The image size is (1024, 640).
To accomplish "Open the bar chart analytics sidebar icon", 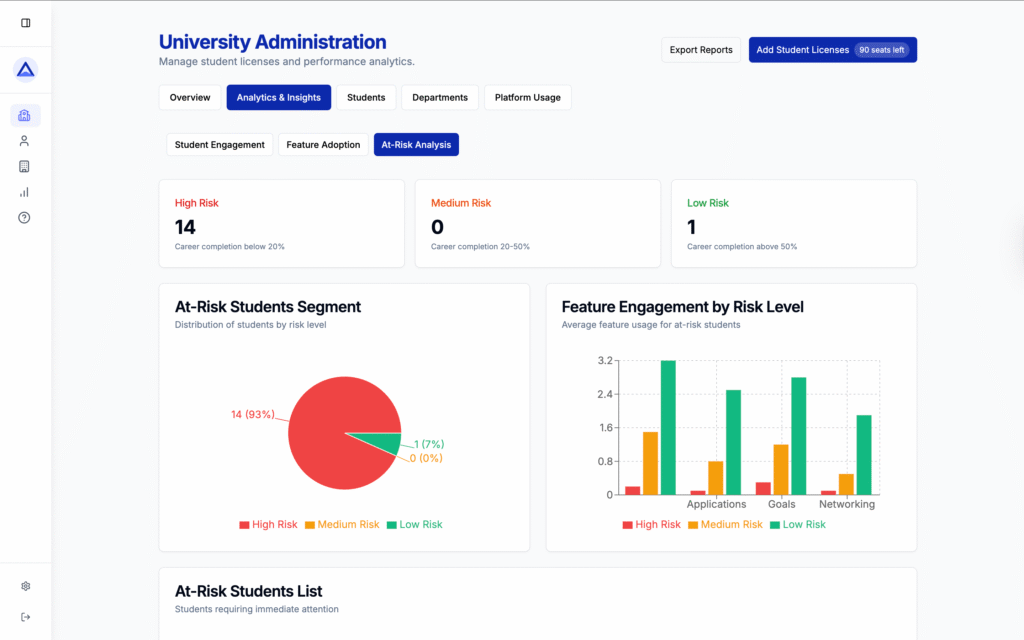I will coord(25,192).
